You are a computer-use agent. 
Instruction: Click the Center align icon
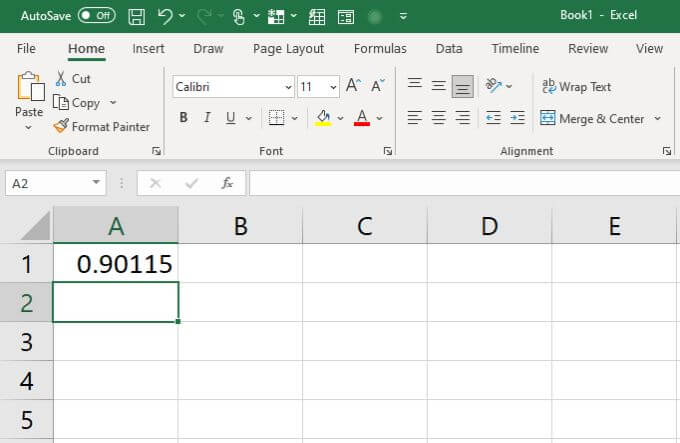[438, 117]
